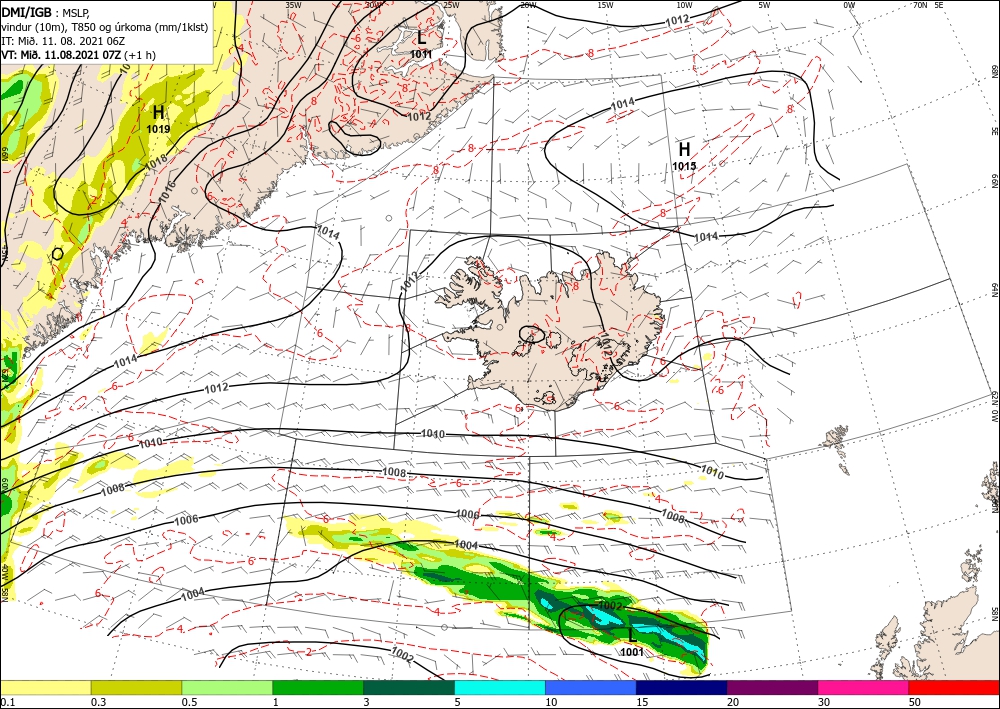Click the 5W longitude label

click(764, 5)
